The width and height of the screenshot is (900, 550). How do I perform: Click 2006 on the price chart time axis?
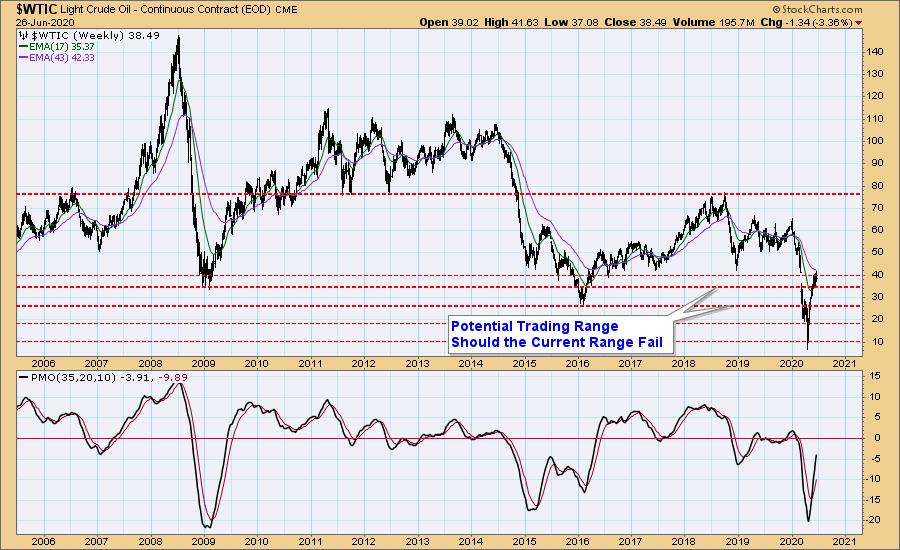[x=44, y=363]
